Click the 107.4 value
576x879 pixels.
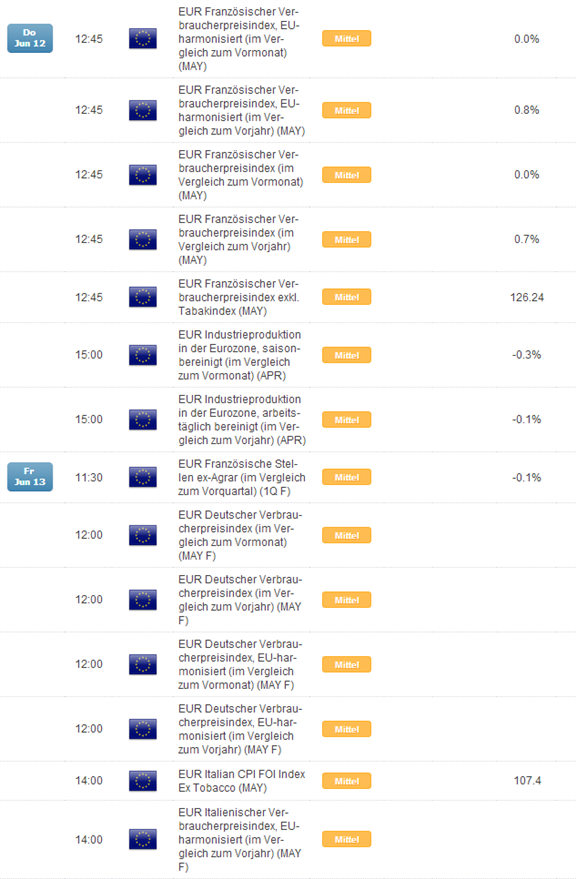[x=527, y=780]
